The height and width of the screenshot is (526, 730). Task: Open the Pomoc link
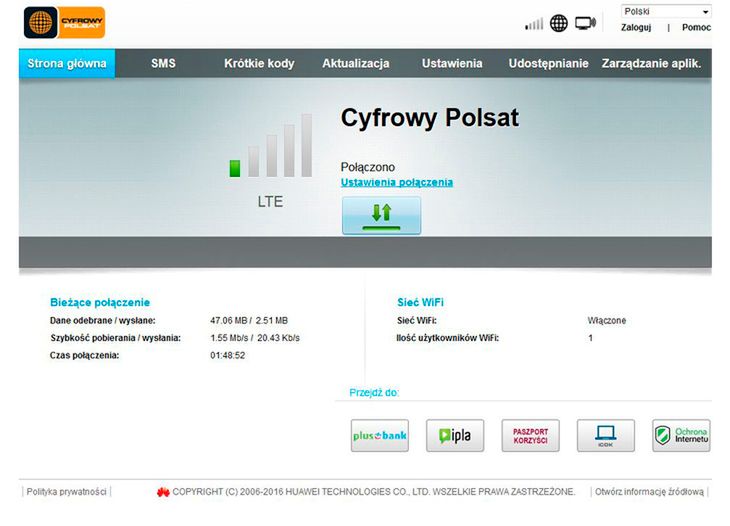pyautogui.click(x=696, y=27)
